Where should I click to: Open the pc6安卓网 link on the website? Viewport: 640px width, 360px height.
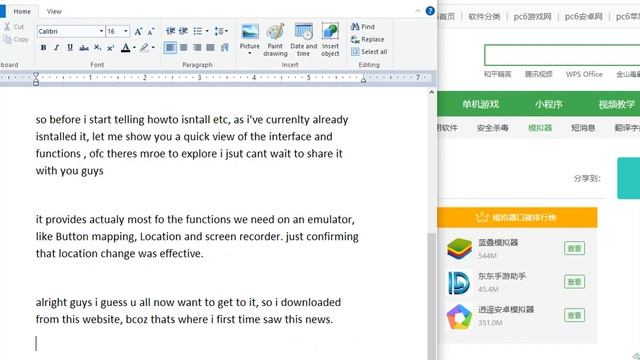point(583,16)
